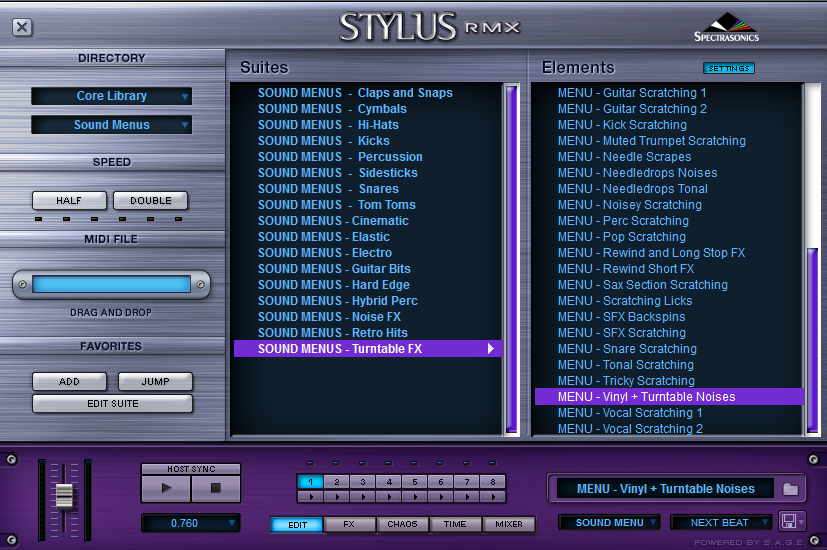Open the Core Library directory dropdown
The height and width of the screenshot is (550, 827).
(111, 96)
